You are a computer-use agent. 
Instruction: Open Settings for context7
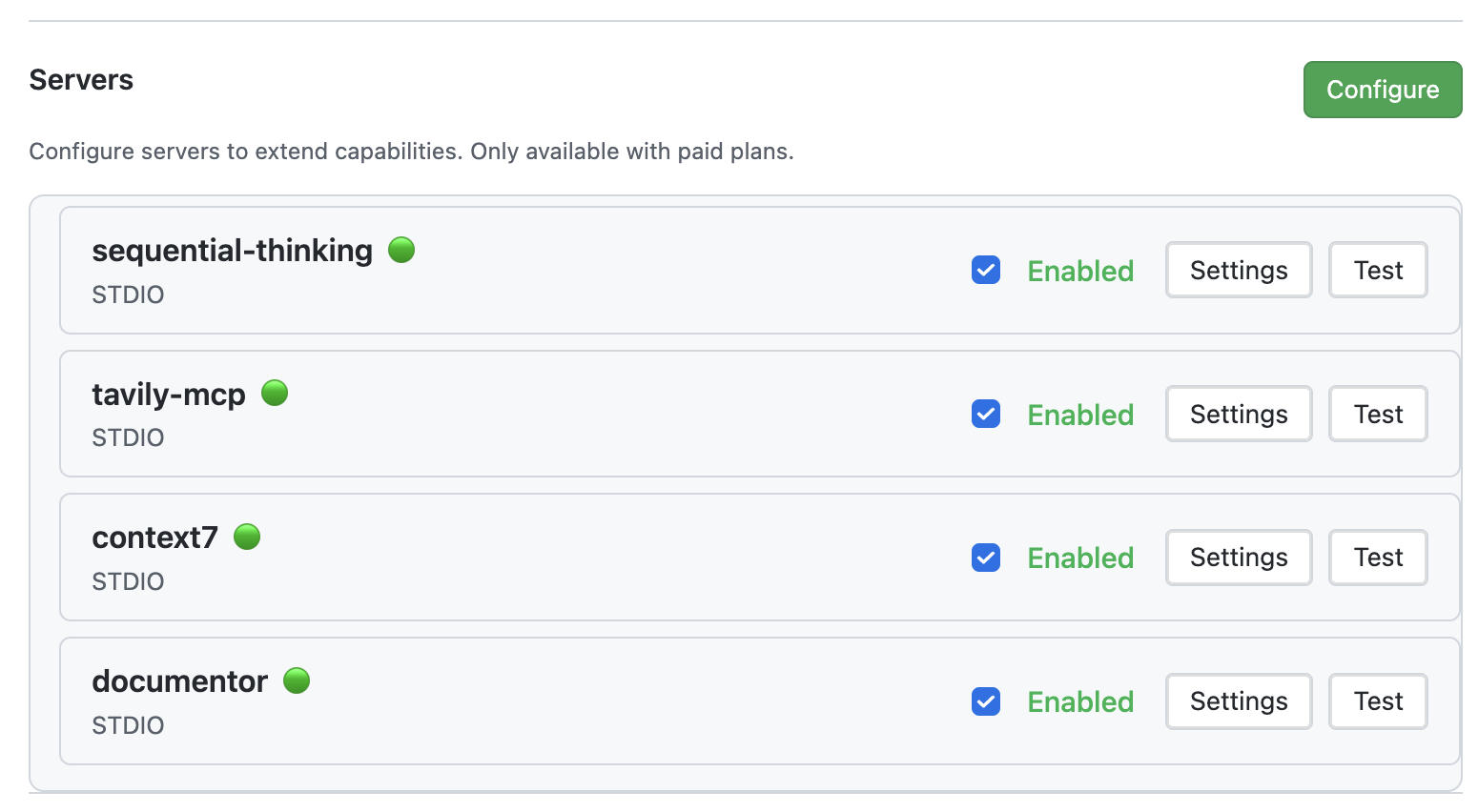tap(1238, 558)
